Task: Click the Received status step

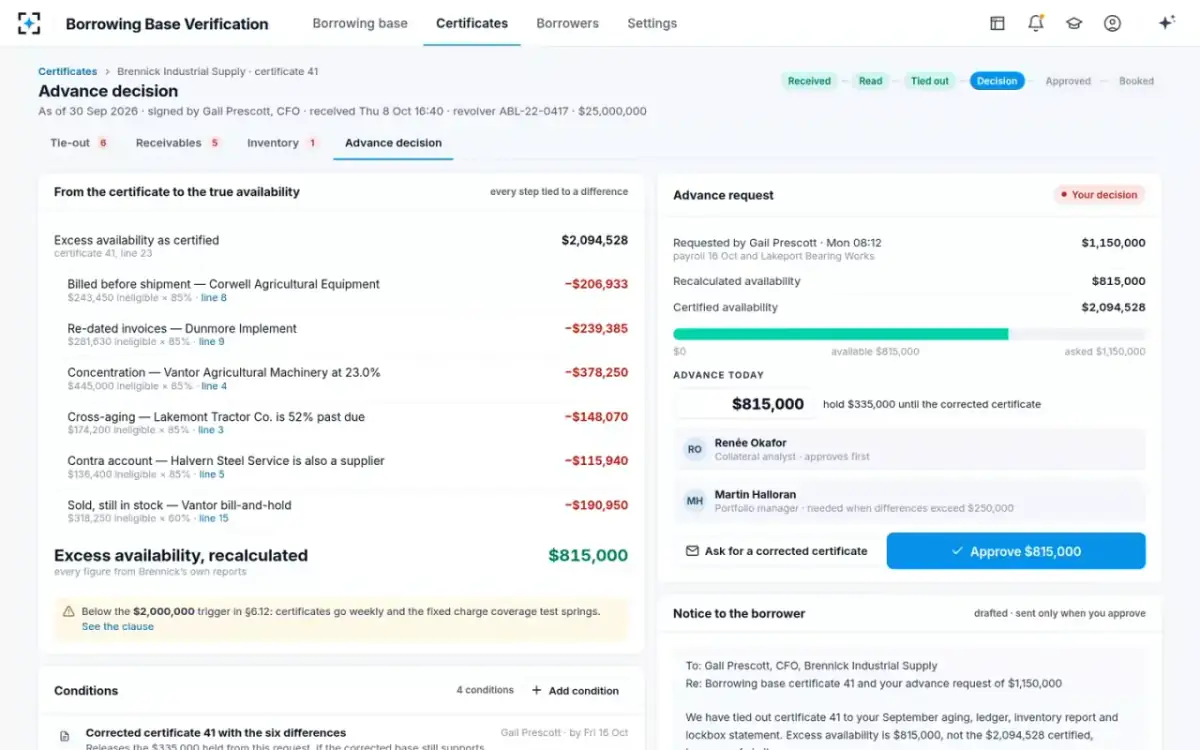Action: point(809,81)
